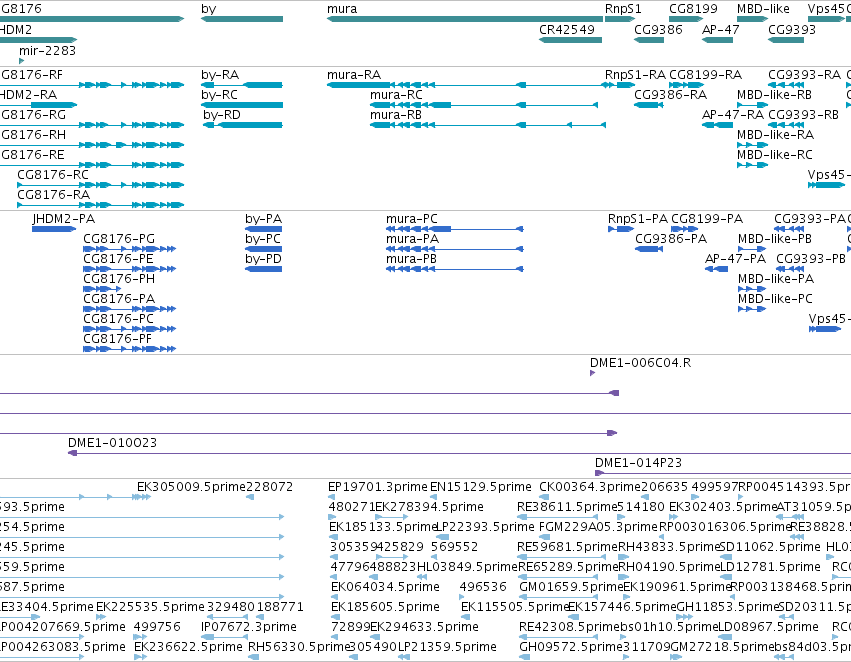Viewport: 851px width, 662px height.
Task: Select protein CG8199-PA label
Action: click(707, 219)
